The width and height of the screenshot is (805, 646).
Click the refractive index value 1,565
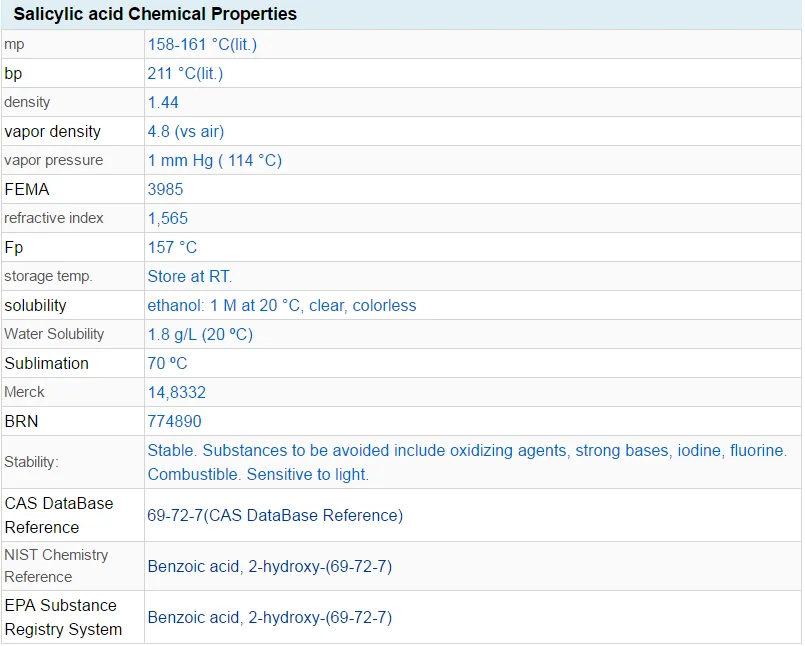coord(167,218)
